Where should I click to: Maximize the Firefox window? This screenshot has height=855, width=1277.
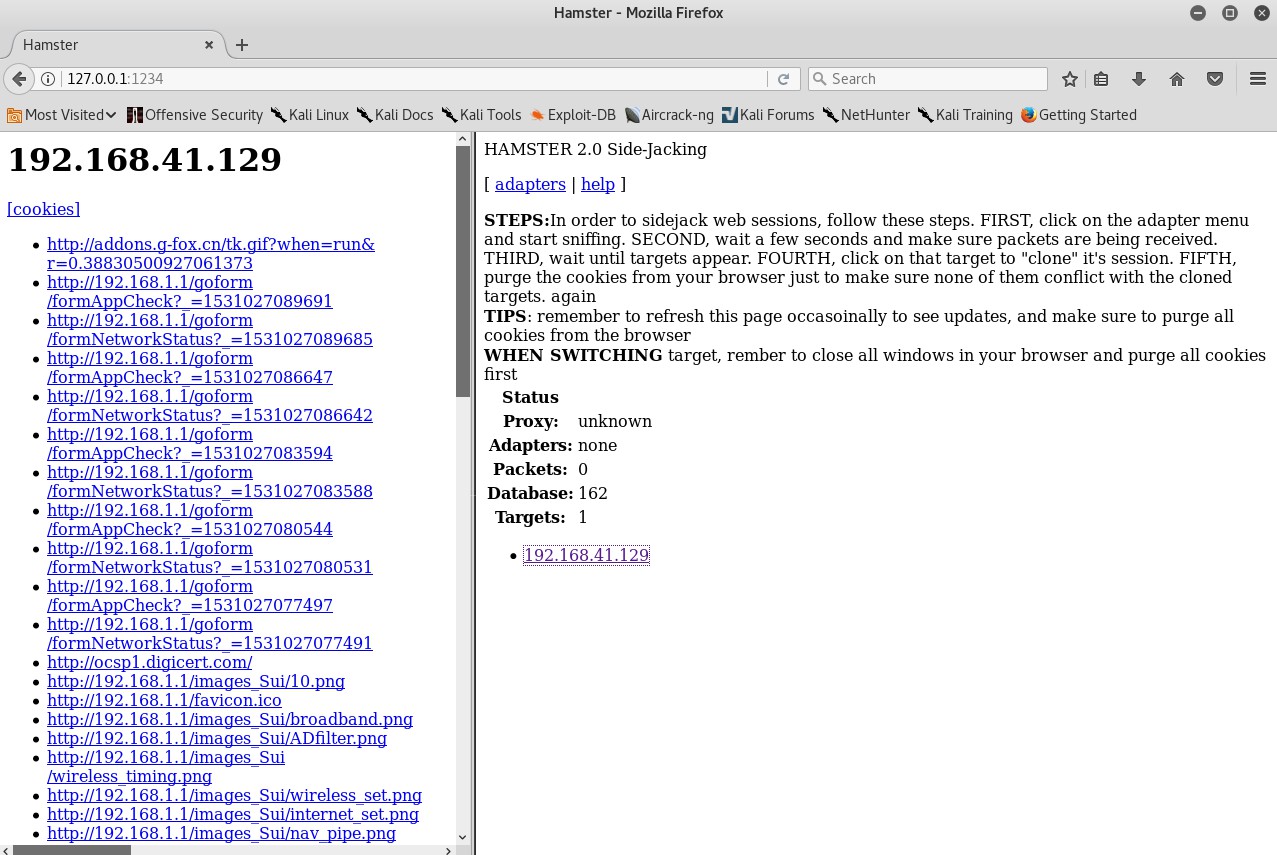(1230, 13)
